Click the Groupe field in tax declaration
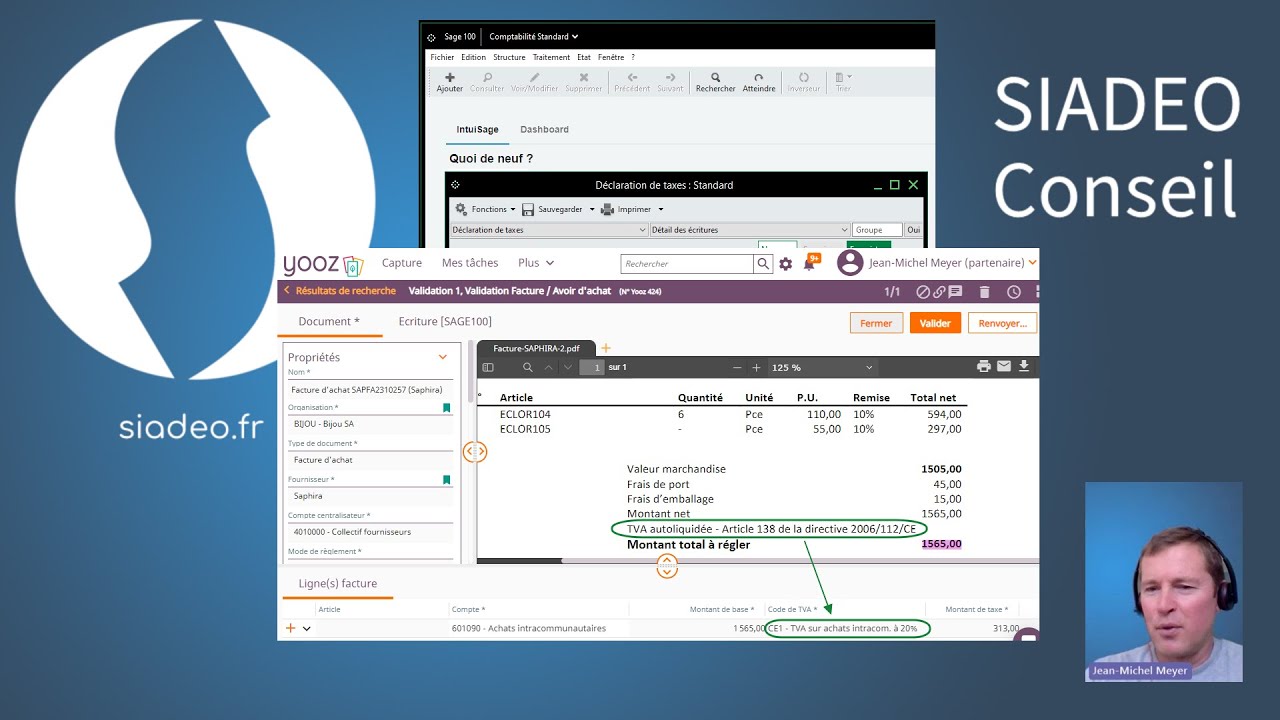1280x720 pixels. (x=877, y=230)
